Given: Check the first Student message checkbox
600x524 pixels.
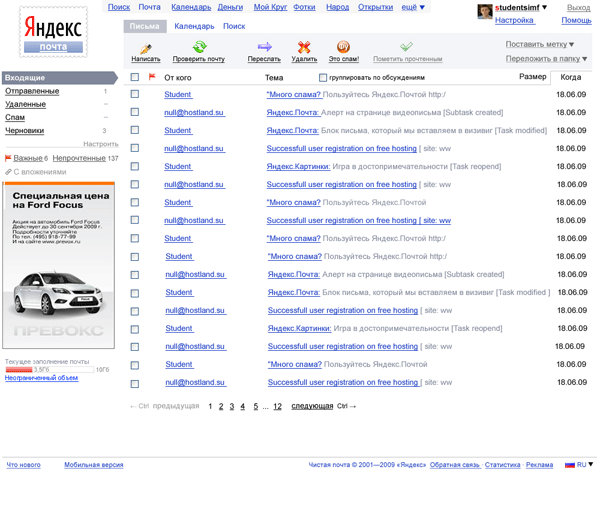Looking at the screenshot, I should coord(135,95).
